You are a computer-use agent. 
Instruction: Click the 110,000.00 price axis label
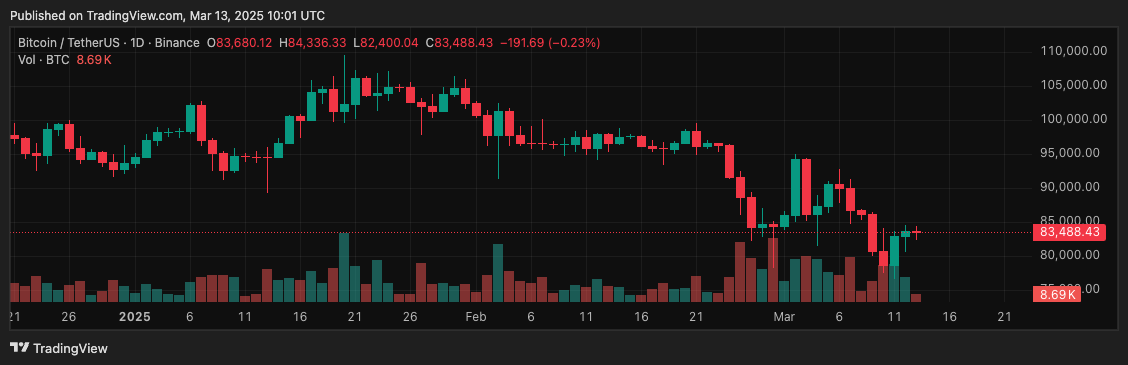coord(1074,50)
